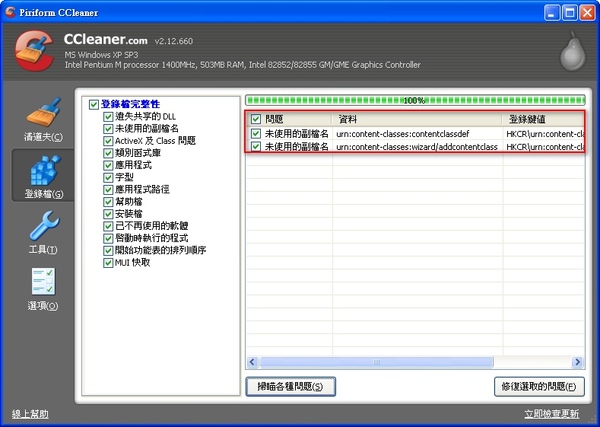Toggle 未使用的副檔名 option in the left list

[x=108, y=129]
